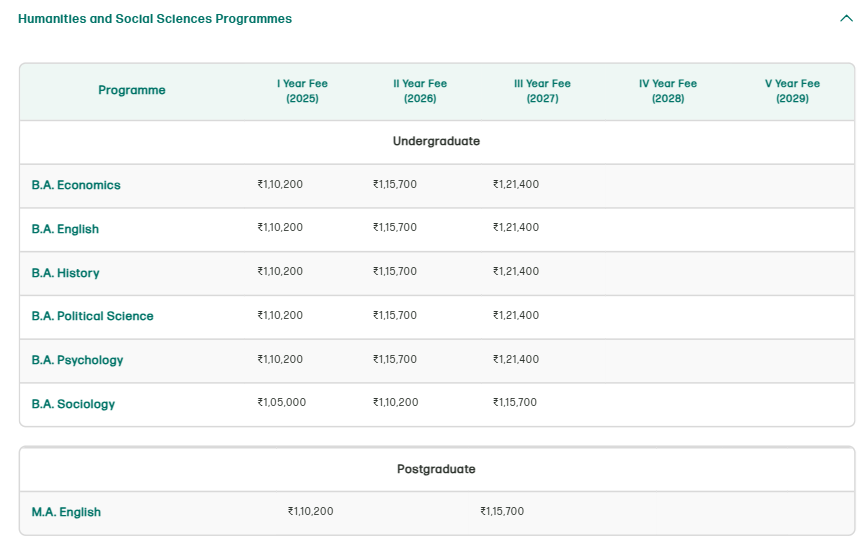Click B.A. Psychology second year fee ₹1,15,700
This screenshot has height=546, width=868.
pos(395,359)
